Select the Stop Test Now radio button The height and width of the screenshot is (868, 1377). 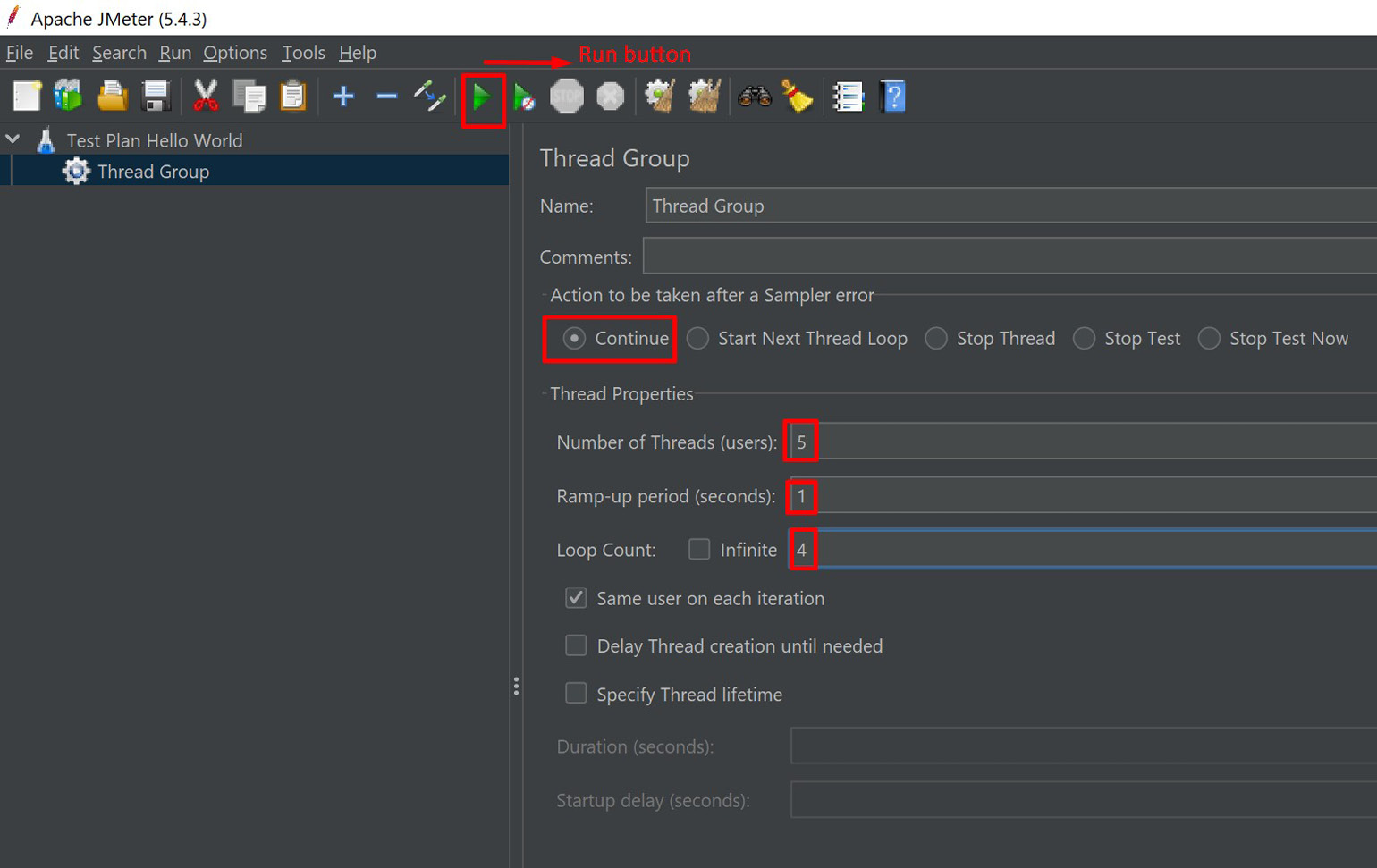pyautogui.click(x=1209, y=339)
